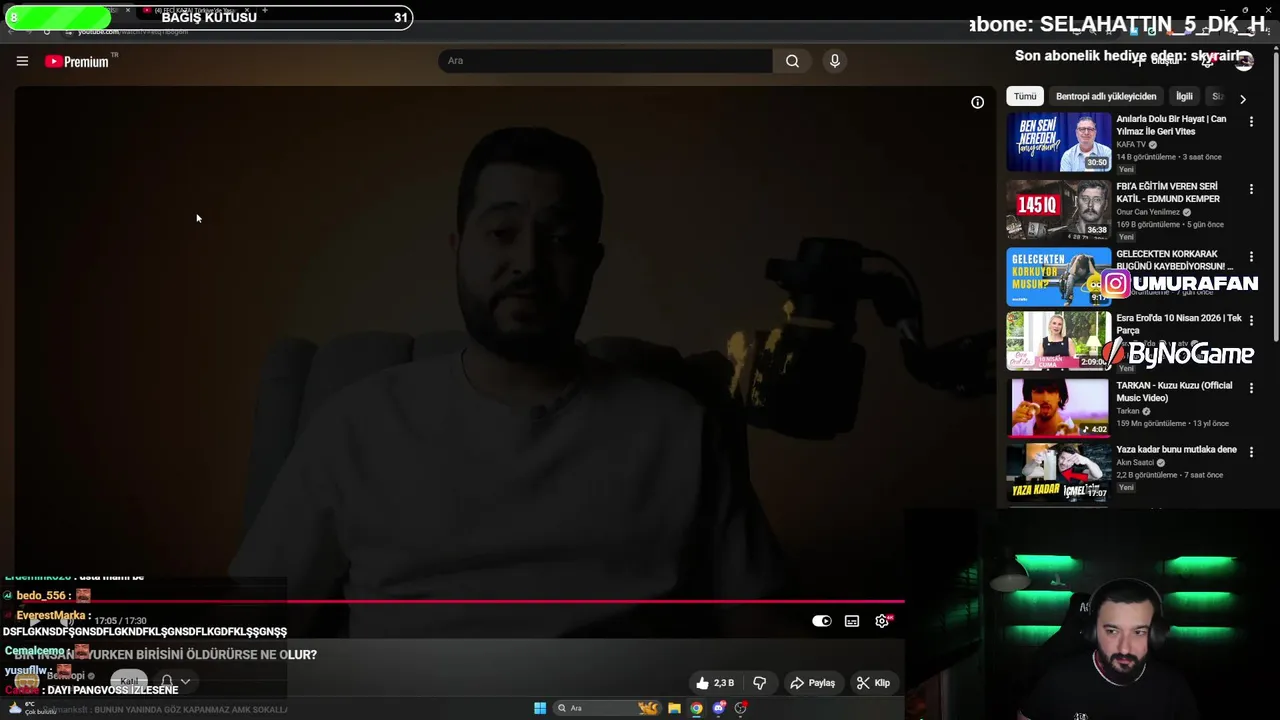This screenshot has width=1280, height=720.
Task: Open Windows Start menu
Action: [x=540, y=708]
